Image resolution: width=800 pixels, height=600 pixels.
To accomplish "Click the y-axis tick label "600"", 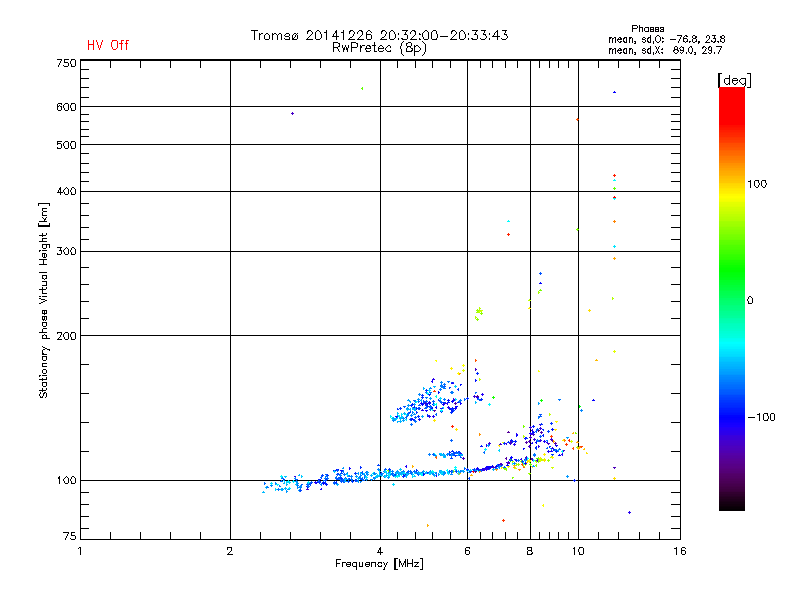I will [66, 107].
